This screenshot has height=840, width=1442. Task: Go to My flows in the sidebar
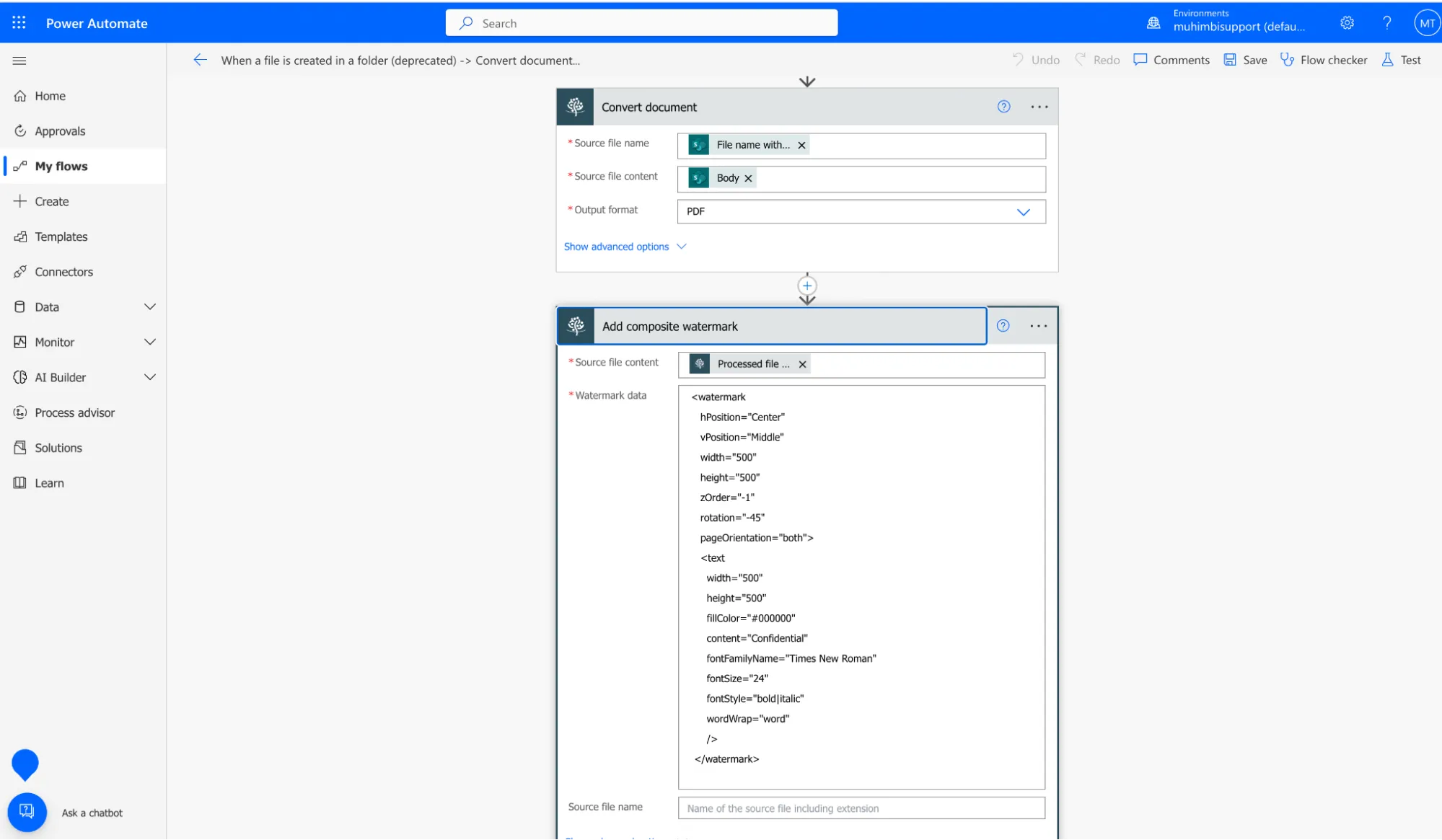click(x=58, y=166)
